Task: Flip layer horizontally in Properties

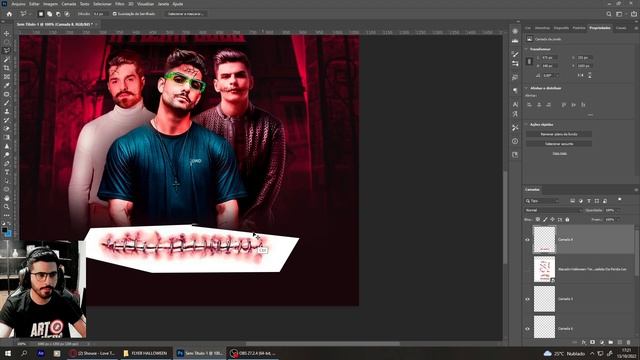Action: pyautogui.click(x=580, y=76)
